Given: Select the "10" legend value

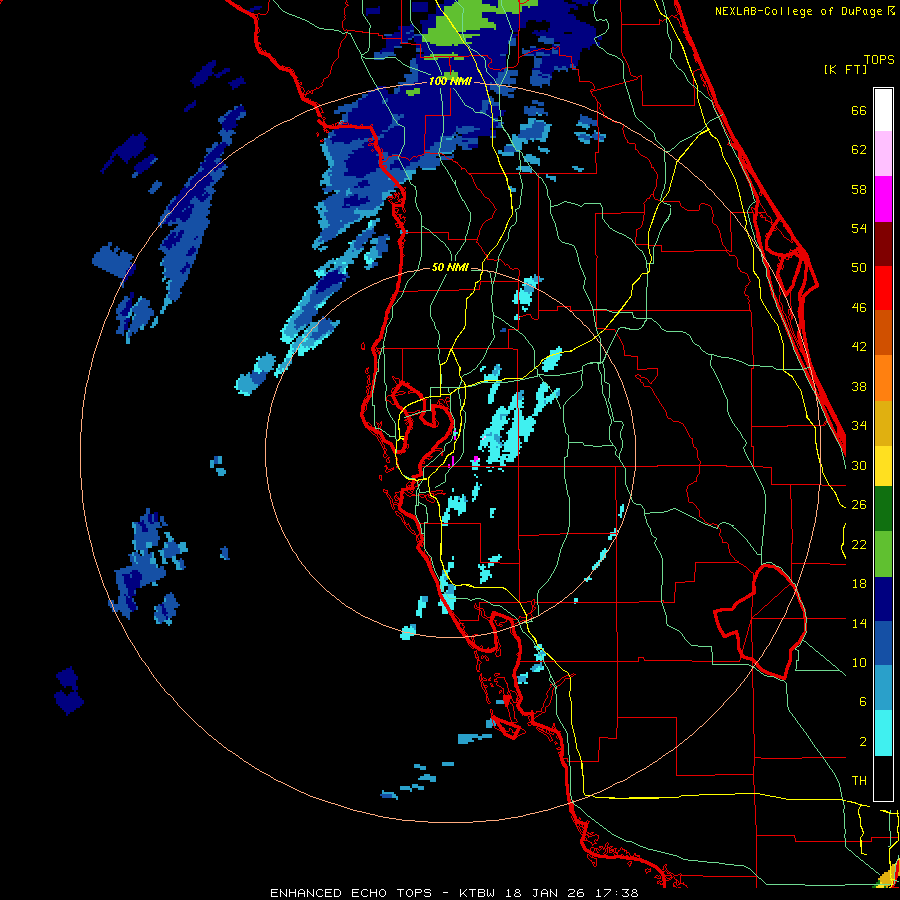Looking at the screenshot, I should [x=859, y=662].
